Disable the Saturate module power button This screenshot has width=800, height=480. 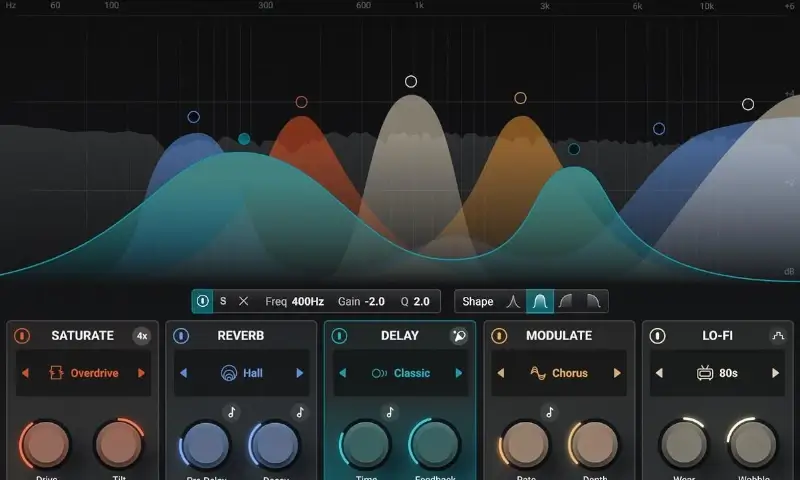(23, 336)
